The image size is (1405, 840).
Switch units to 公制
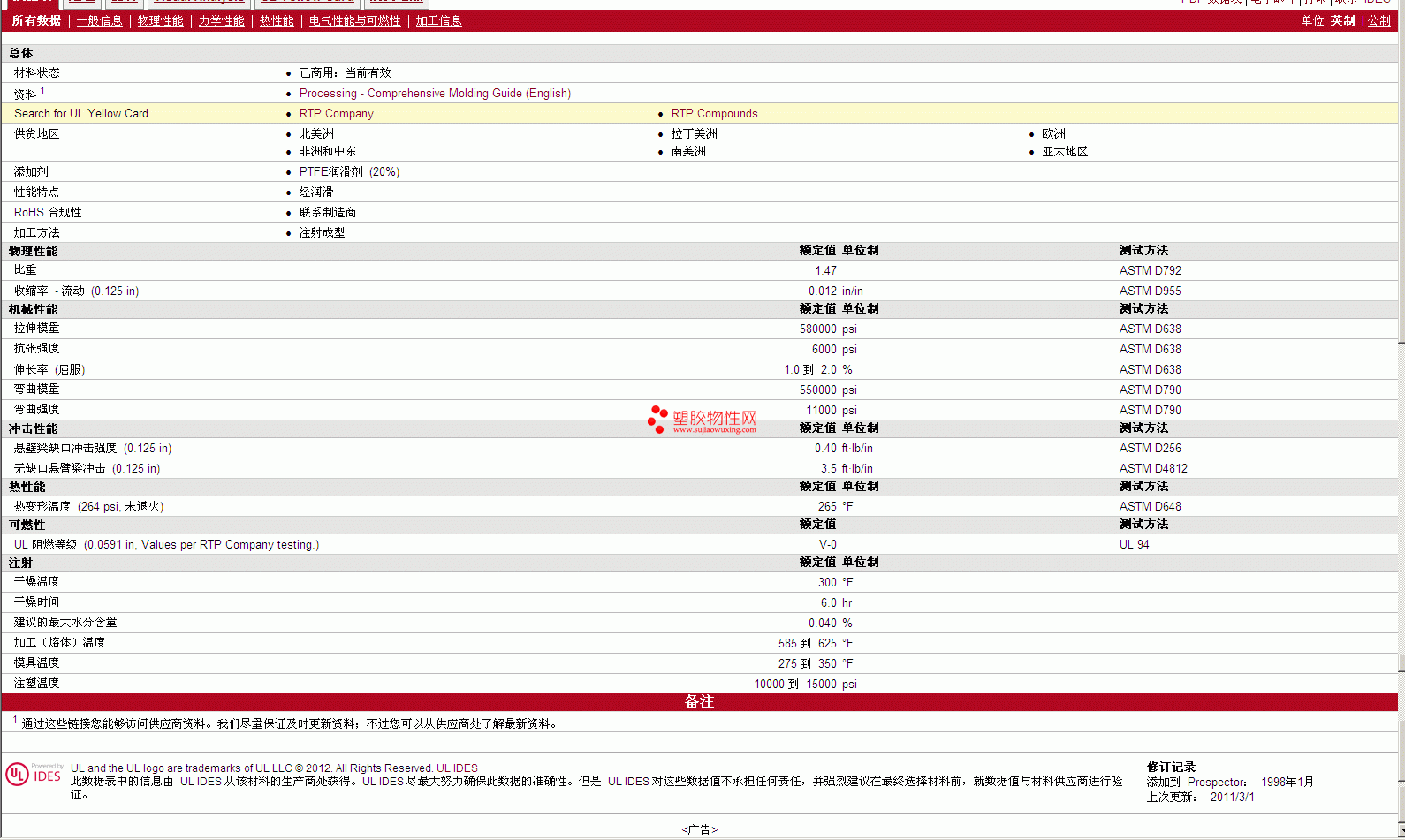pos(1379,21)
